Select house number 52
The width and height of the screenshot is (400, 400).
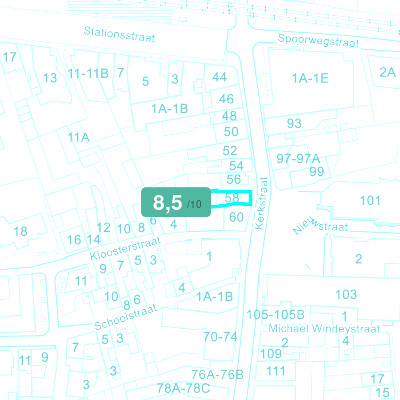[230, 151]
